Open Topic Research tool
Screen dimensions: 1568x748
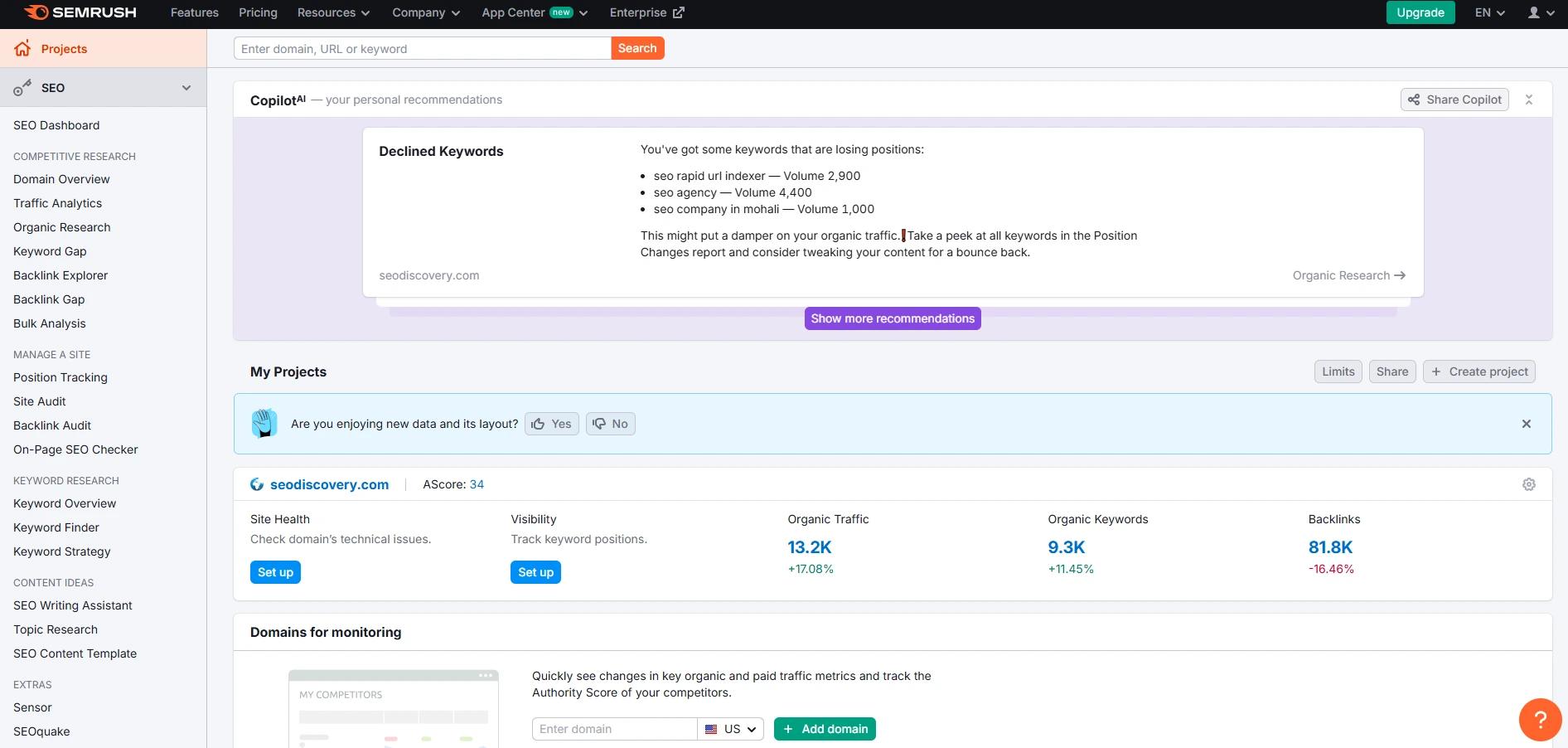pos(56,629)
